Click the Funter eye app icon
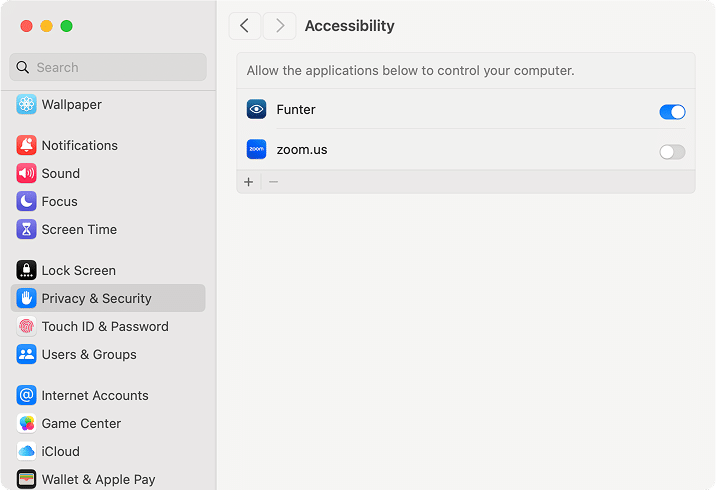Viewport: 716px width, 490px height. (x=257, y=109)
